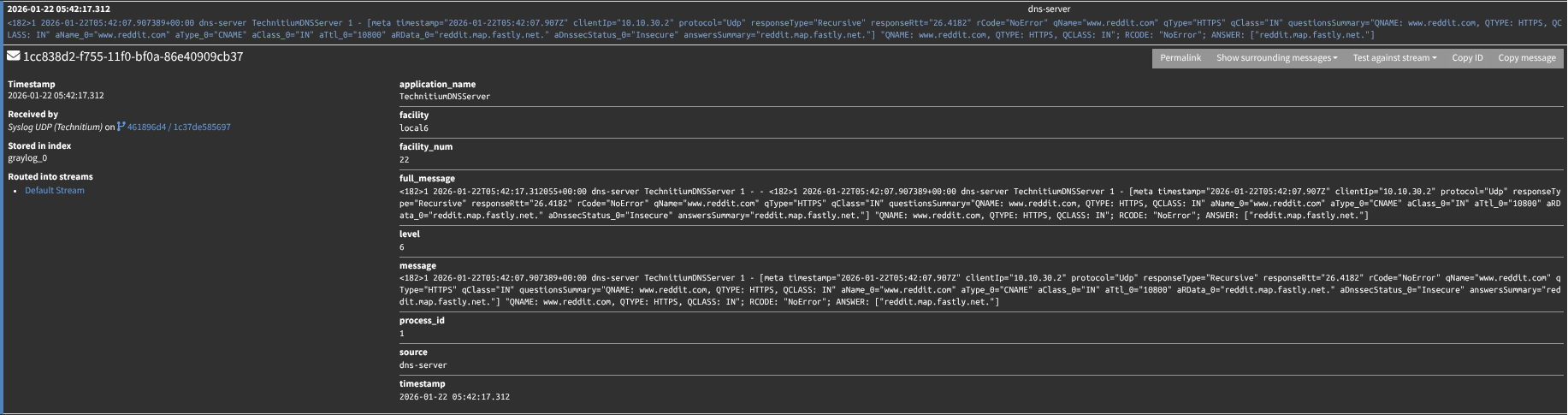Collapse the message via top row timestamp

click(x=58, y=9)
